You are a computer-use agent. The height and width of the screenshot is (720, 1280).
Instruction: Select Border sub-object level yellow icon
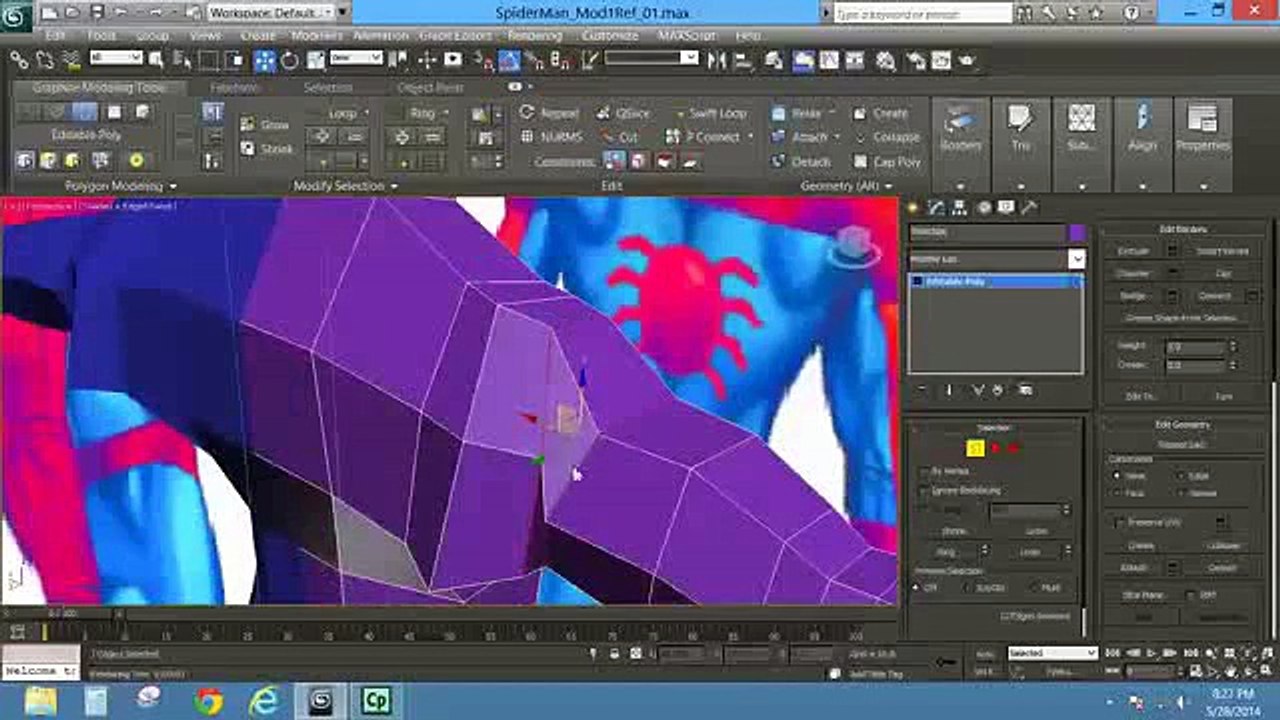(976, 449)
